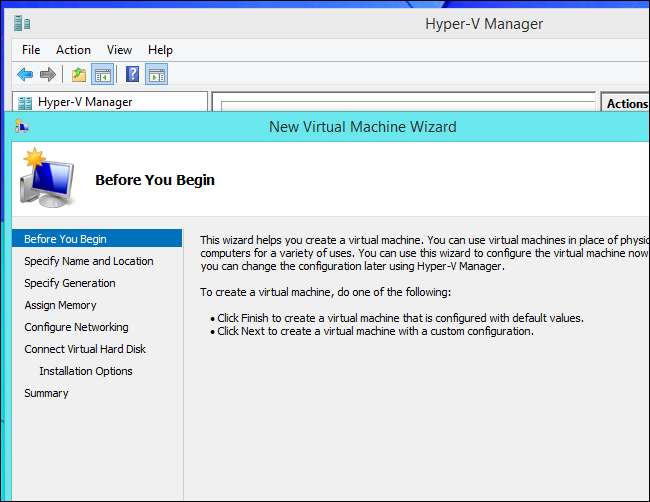Go to Specify Name and Location step
The image size is (650, 502).
[89, 261]
